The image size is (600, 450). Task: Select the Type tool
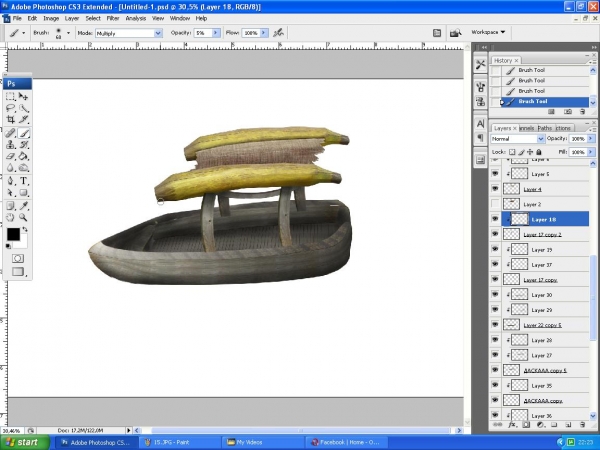pyautogui.click(x=23, y=181)
